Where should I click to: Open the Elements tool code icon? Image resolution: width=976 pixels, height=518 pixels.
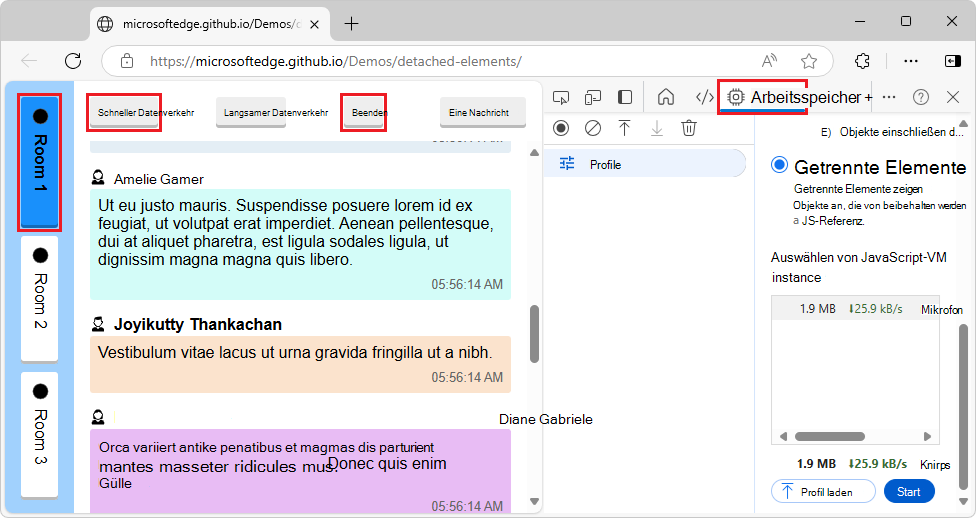pos(704,97)
